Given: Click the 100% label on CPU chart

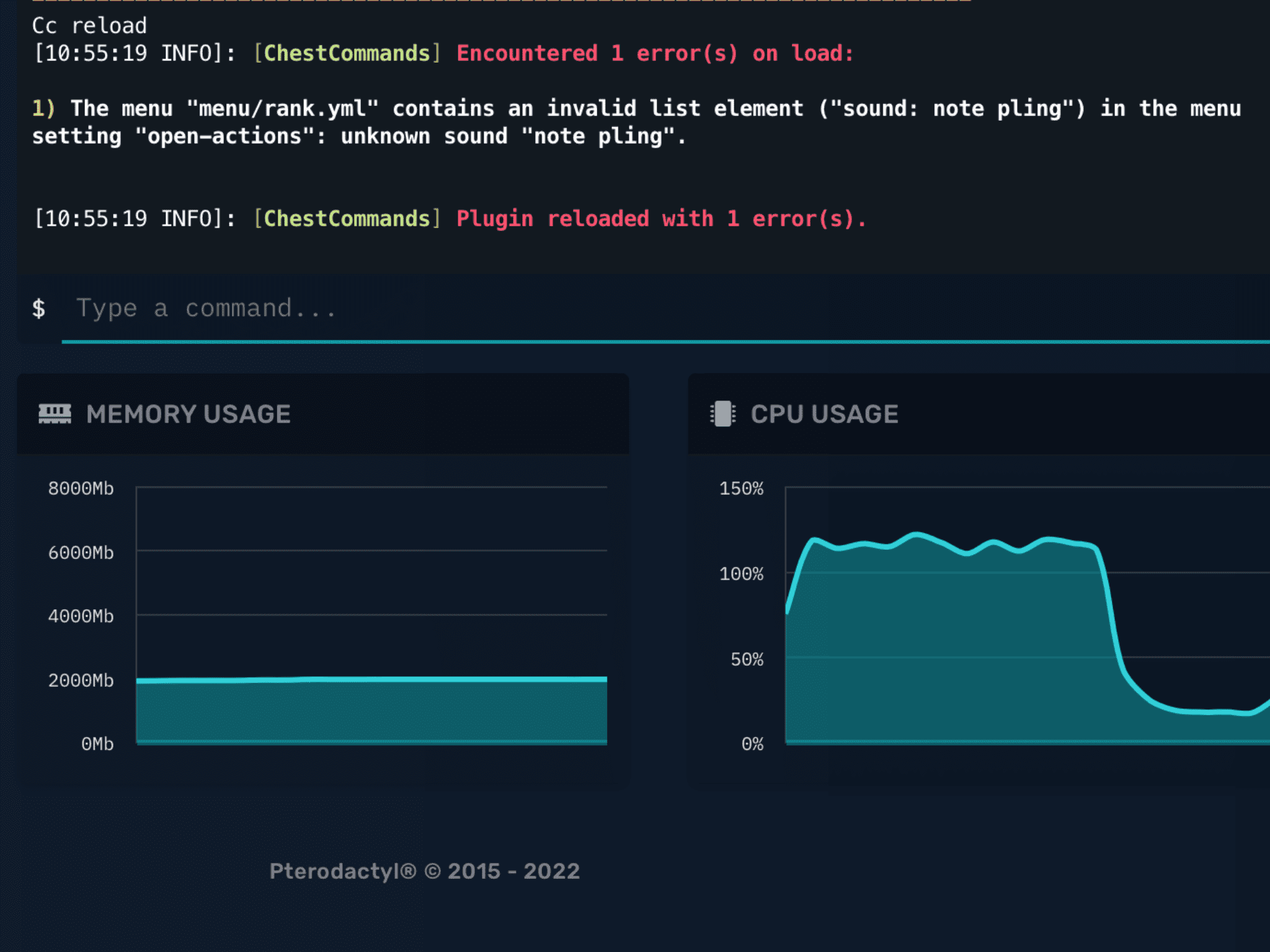Looking at the screenshot, I should 741,574.
